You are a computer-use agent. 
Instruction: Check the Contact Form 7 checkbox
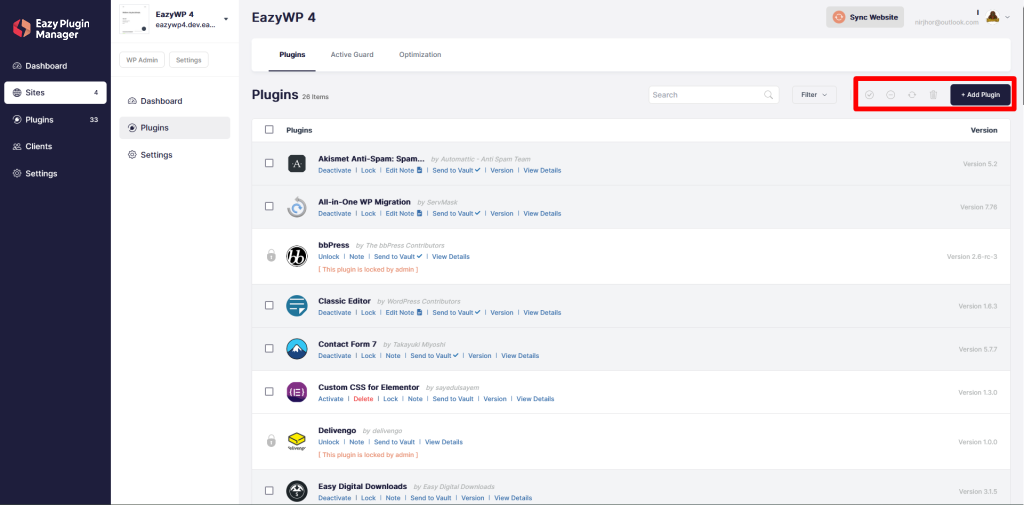click(269, 348)
